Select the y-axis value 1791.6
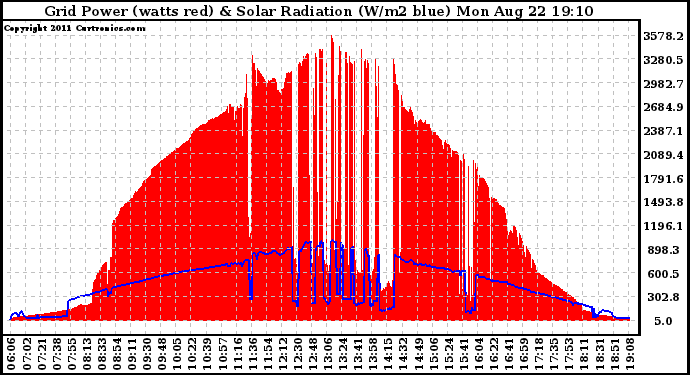Screen dimensions: 690x375 click(663, 179)
